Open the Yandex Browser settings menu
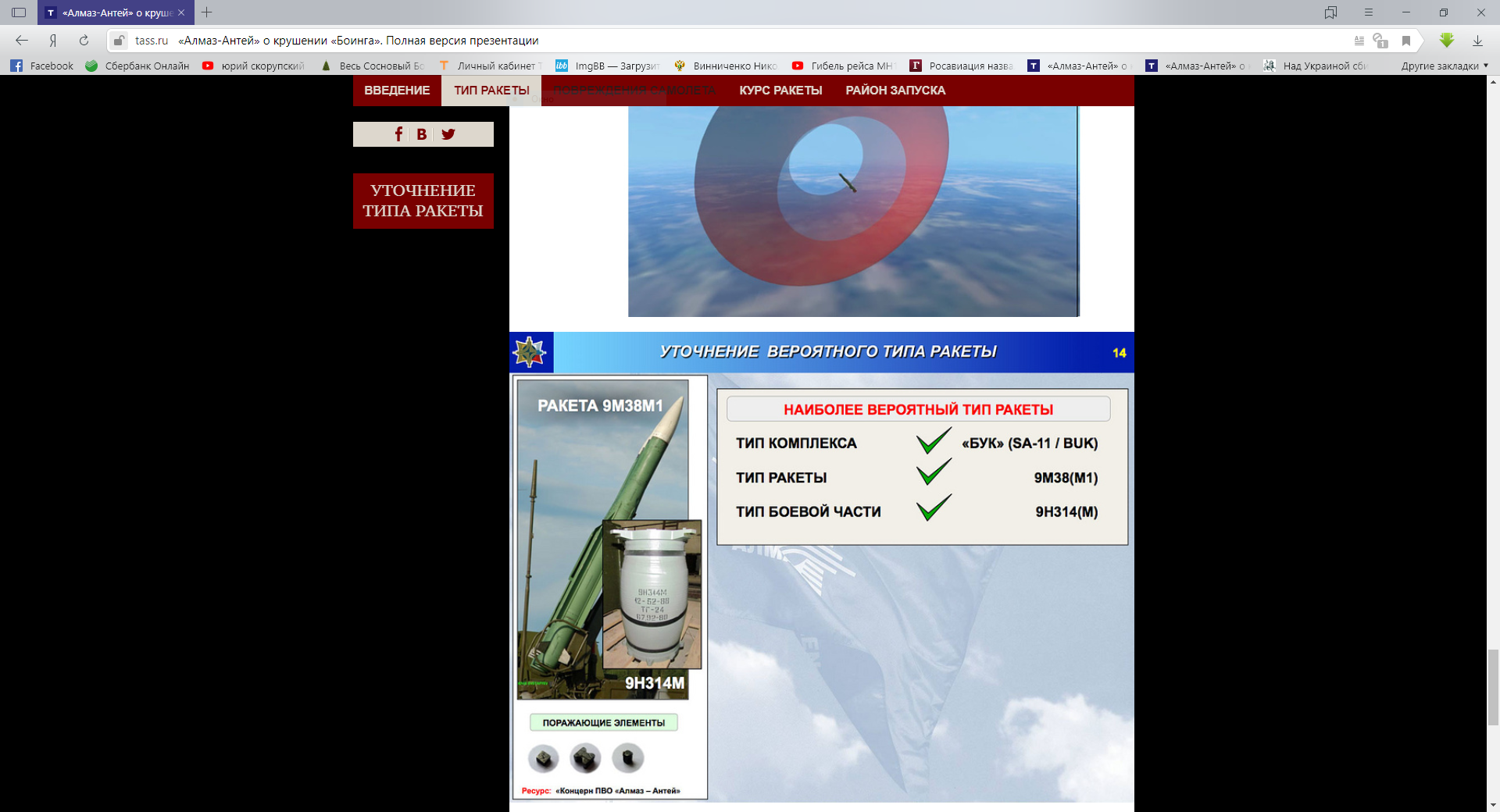Image resolution: width=1500 pixels, height=812 pixels. coord(1369,12)
